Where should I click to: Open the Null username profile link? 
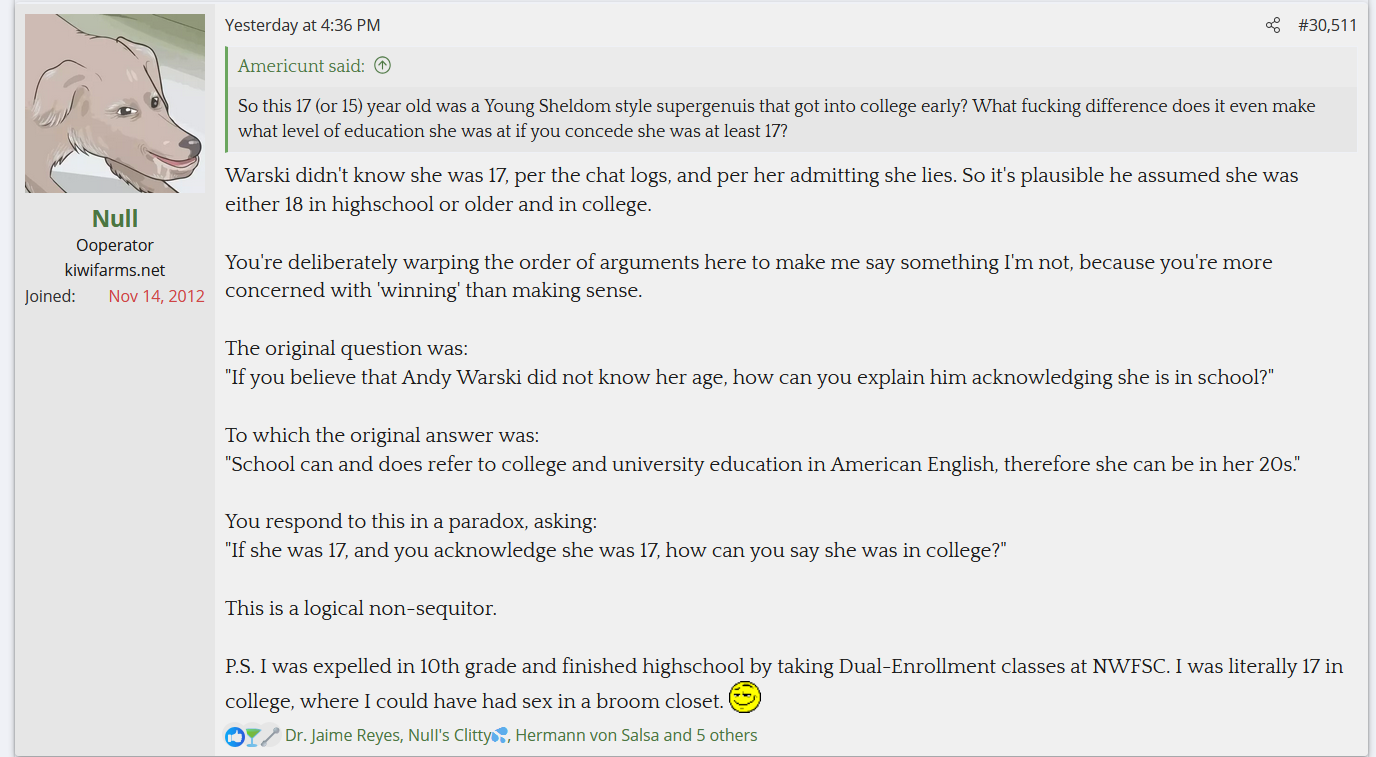click(x=115, y=219)
